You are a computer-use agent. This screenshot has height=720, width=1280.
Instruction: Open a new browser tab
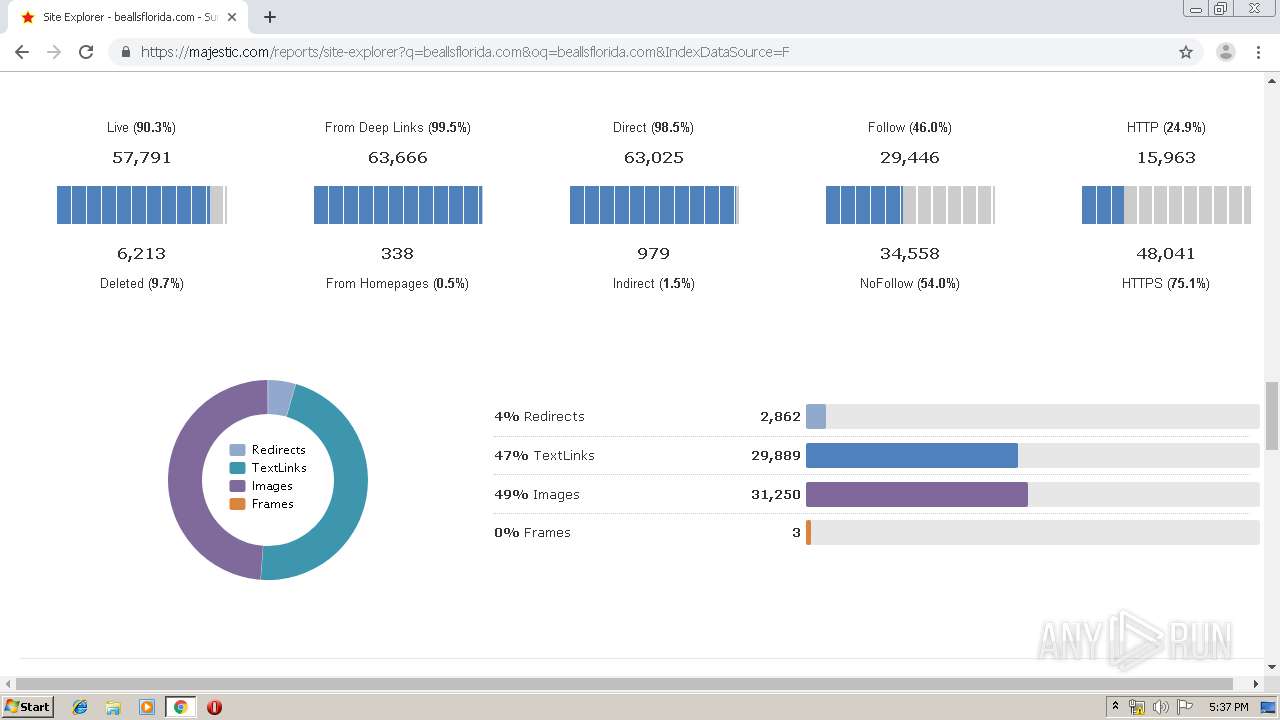pyautogui.click(x=270, y=17)
